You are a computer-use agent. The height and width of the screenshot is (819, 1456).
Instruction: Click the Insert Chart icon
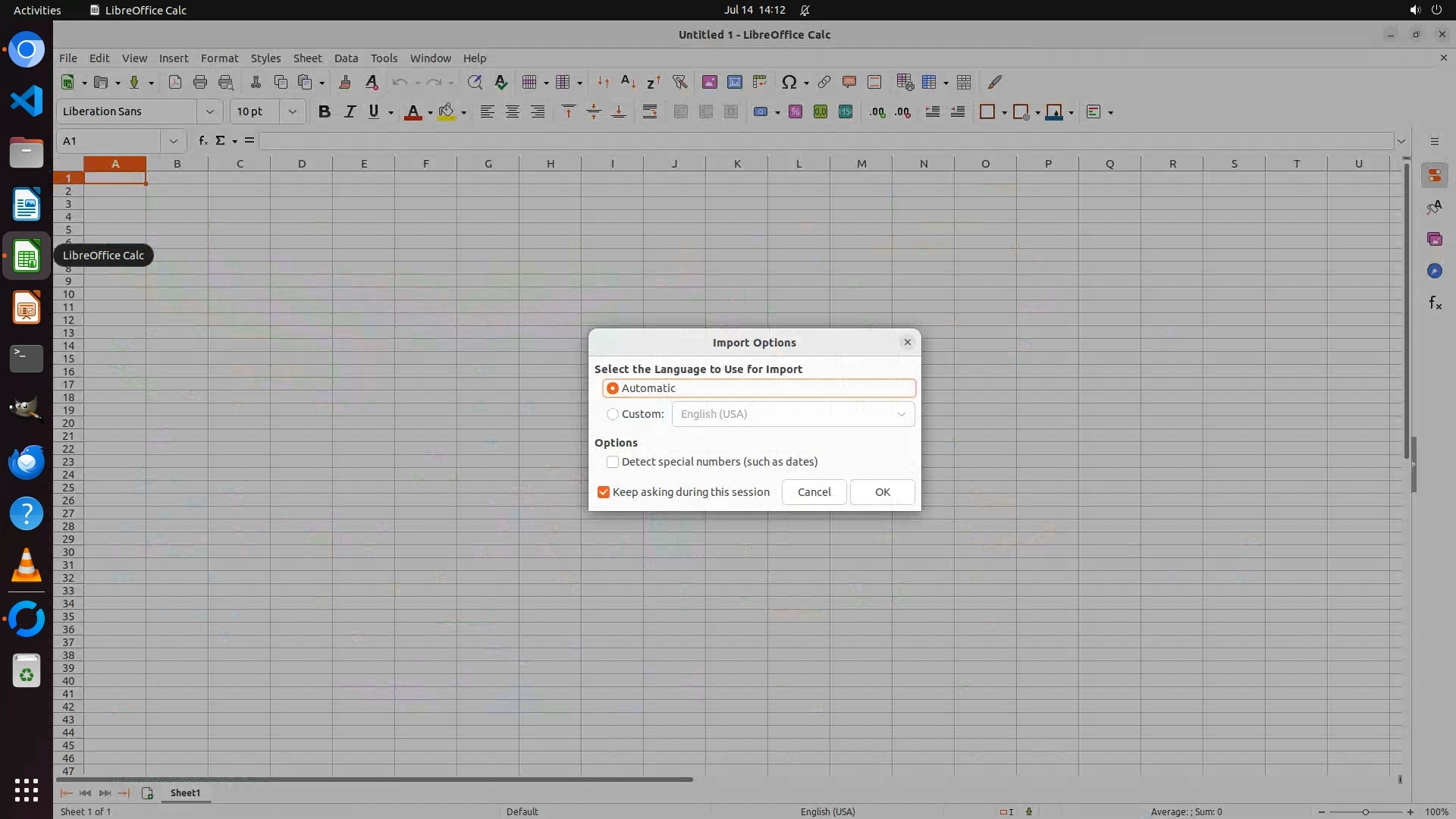pos(734,82)
